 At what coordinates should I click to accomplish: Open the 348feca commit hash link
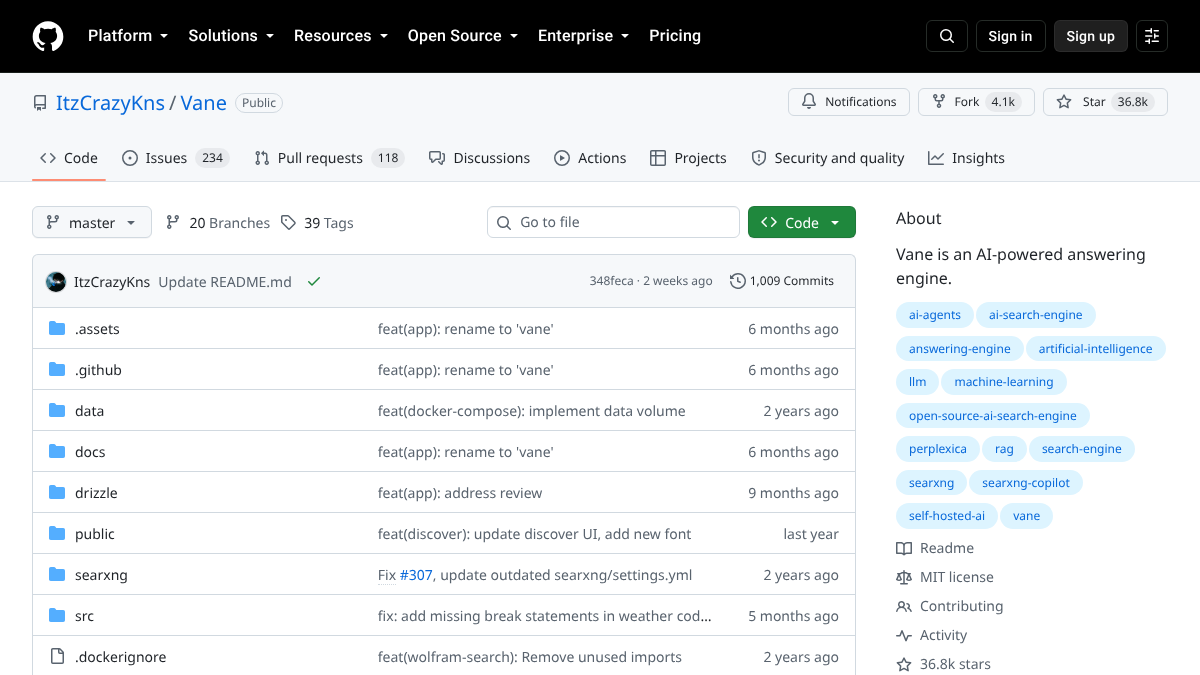pos(611,281)
